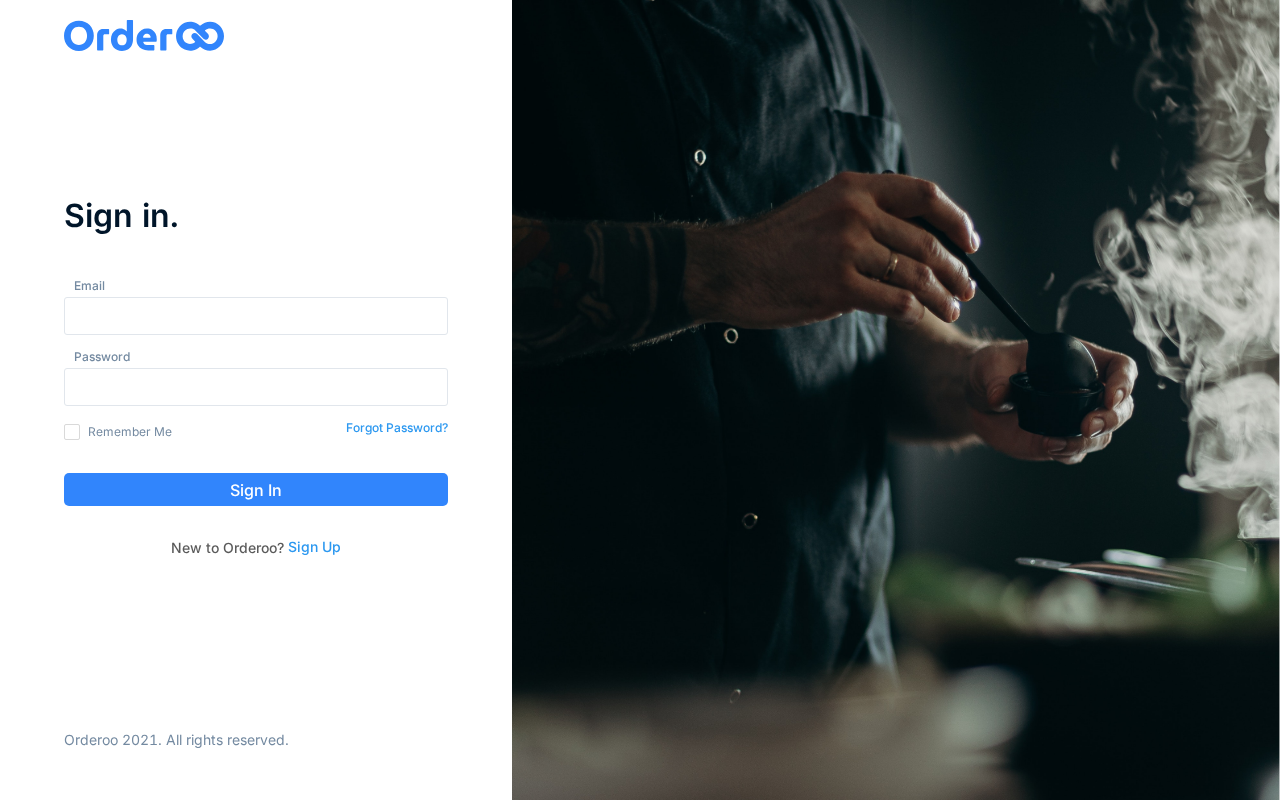The width and height of the screenshot is (1280, 800).
Task: Follow the Sign Up link
Action: tap(314, 547)
